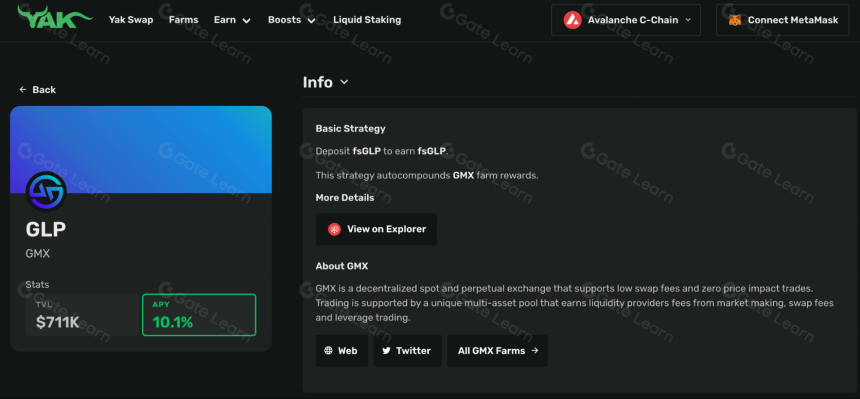Expand the Info section chevron
860x399 pixels.
click(344, 82)
